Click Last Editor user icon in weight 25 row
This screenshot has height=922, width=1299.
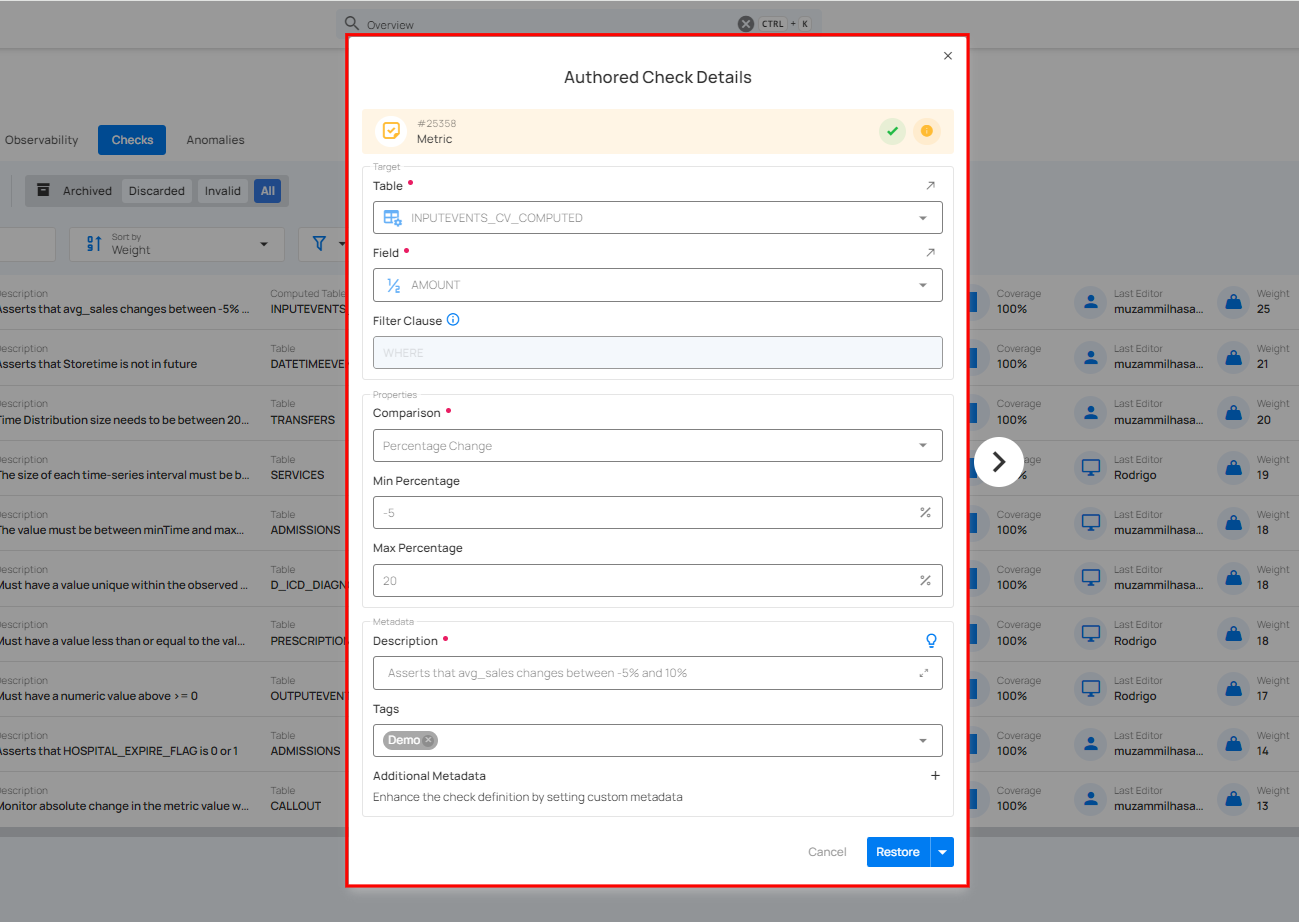click(x=1091, y=302)
